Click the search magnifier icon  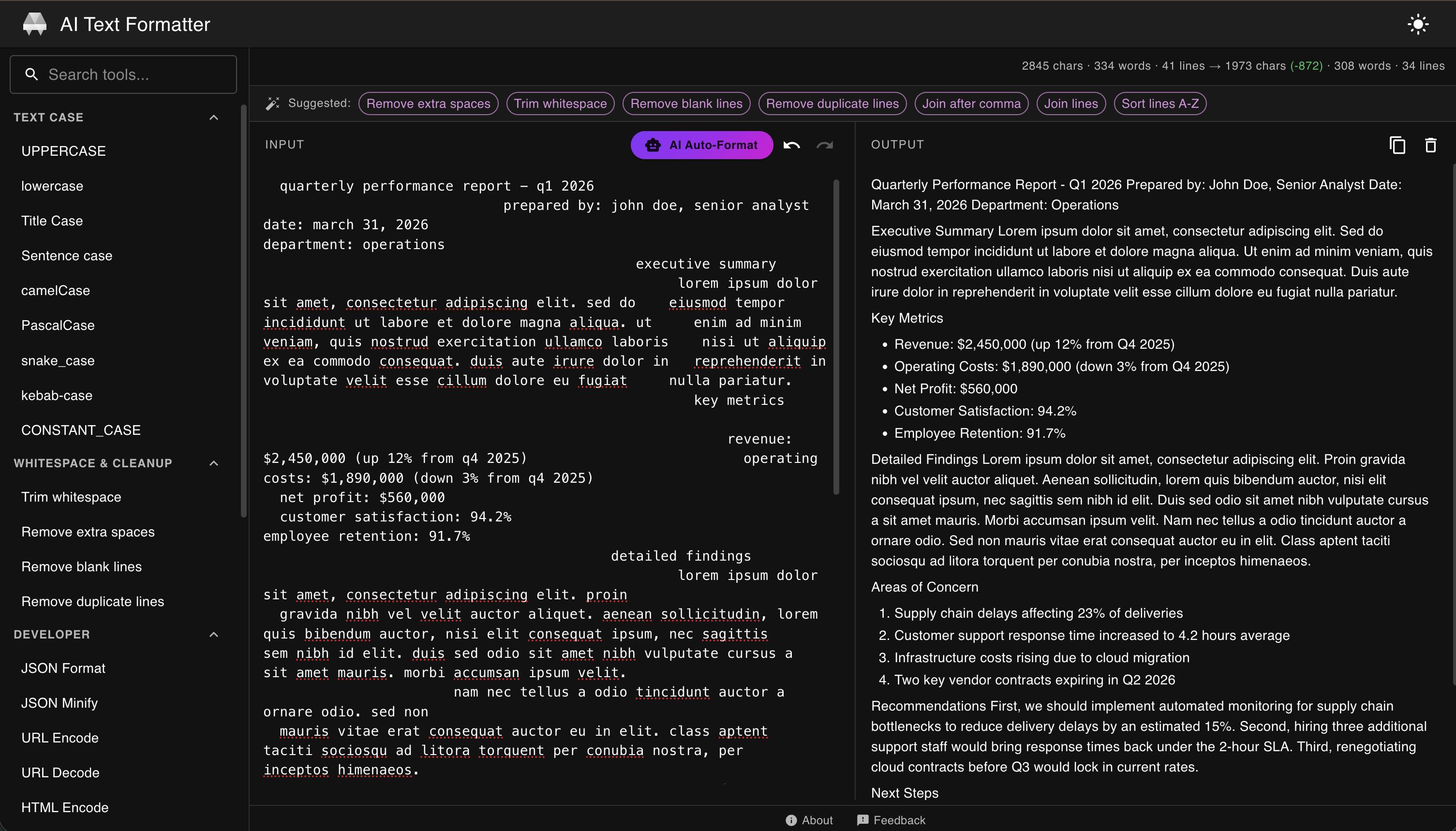point(32,74)
